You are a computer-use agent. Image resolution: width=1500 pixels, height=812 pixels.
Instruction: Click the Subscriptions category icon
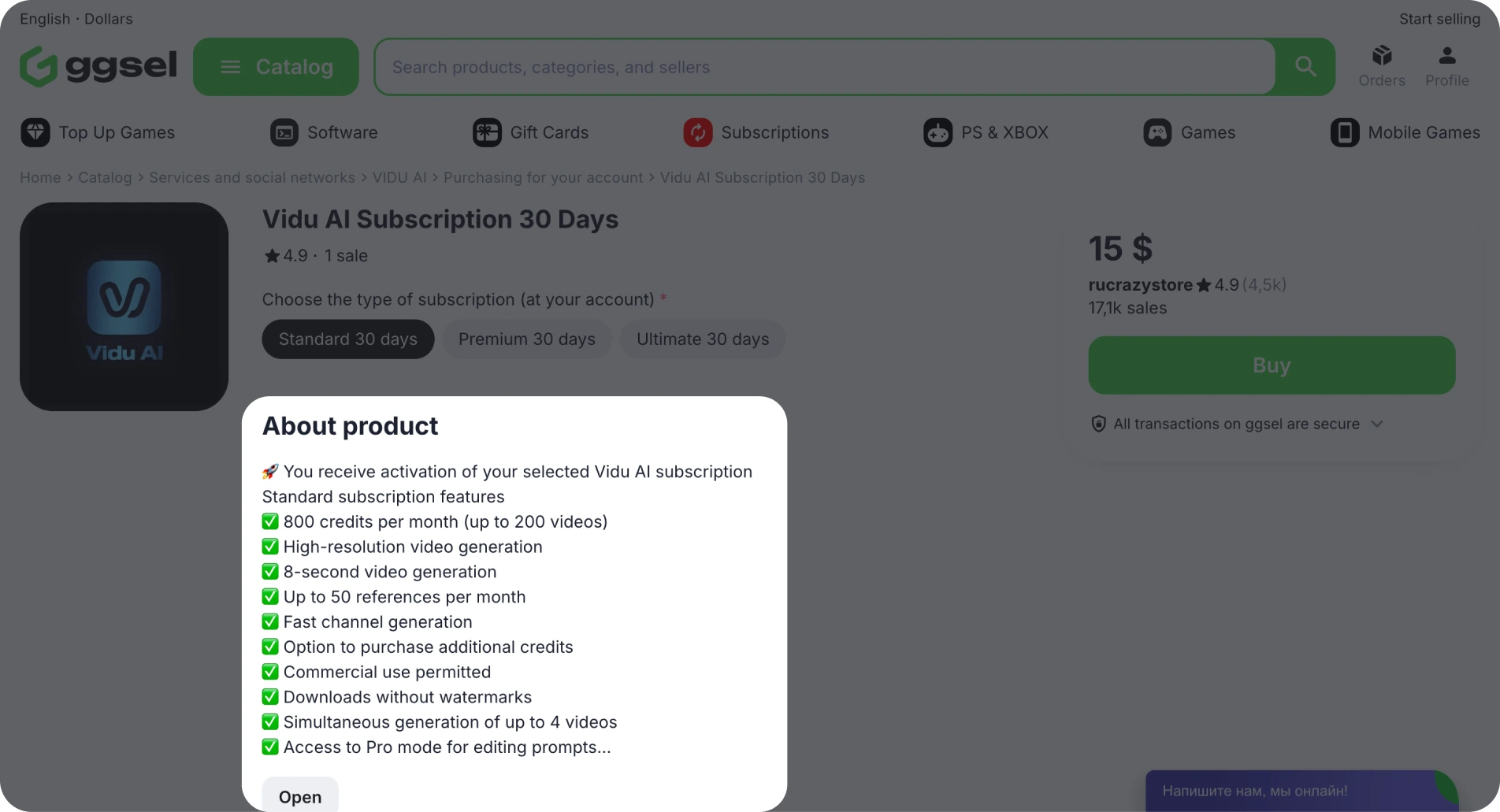click(x=698, y=132)
